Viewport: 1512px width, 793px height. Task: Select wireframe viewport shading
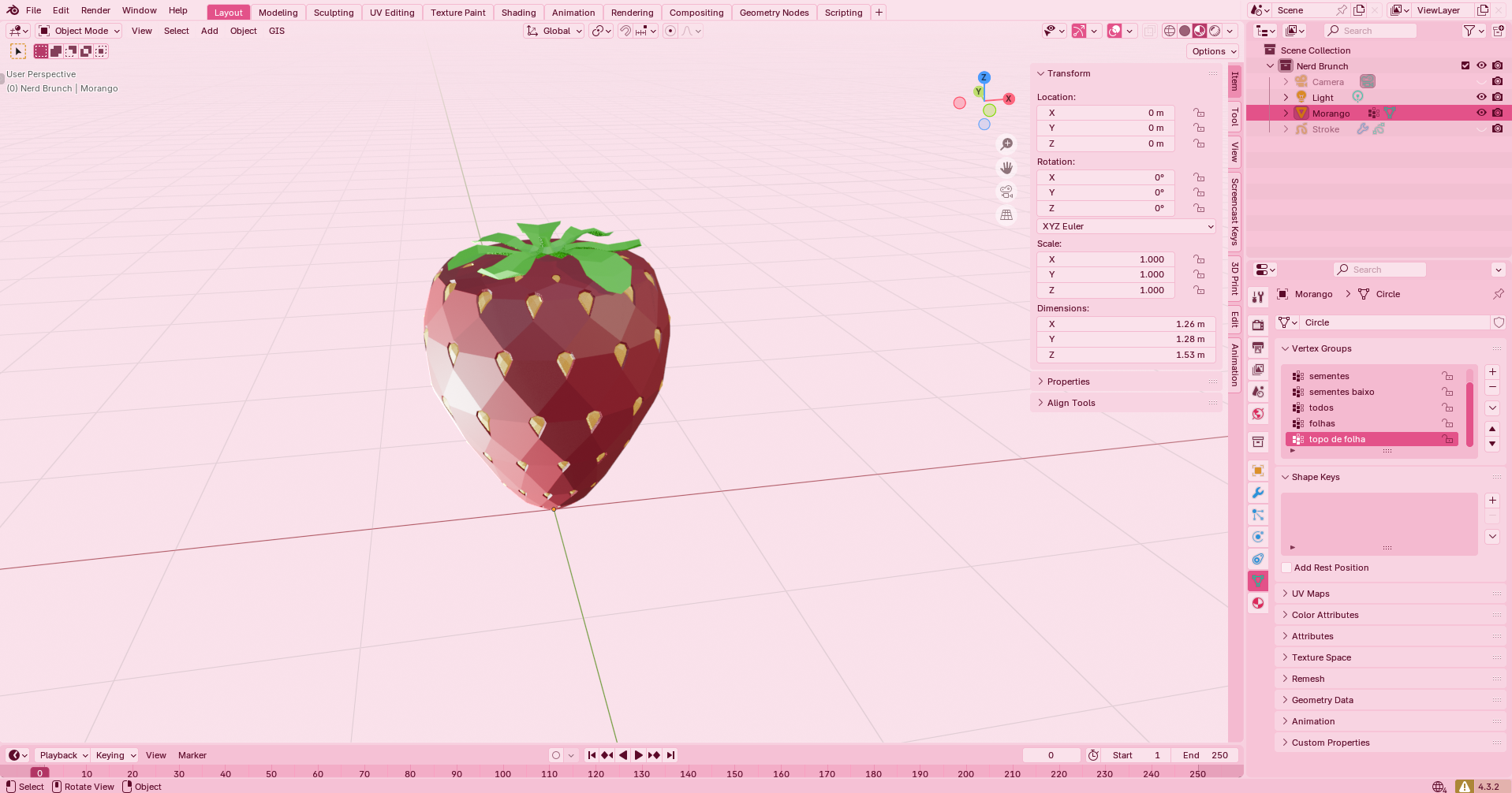(x=1170, y=31)
